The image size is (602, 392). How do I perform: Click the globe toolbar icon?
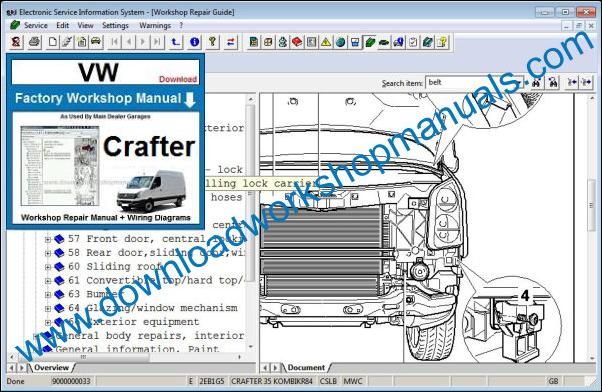point(341,42)
